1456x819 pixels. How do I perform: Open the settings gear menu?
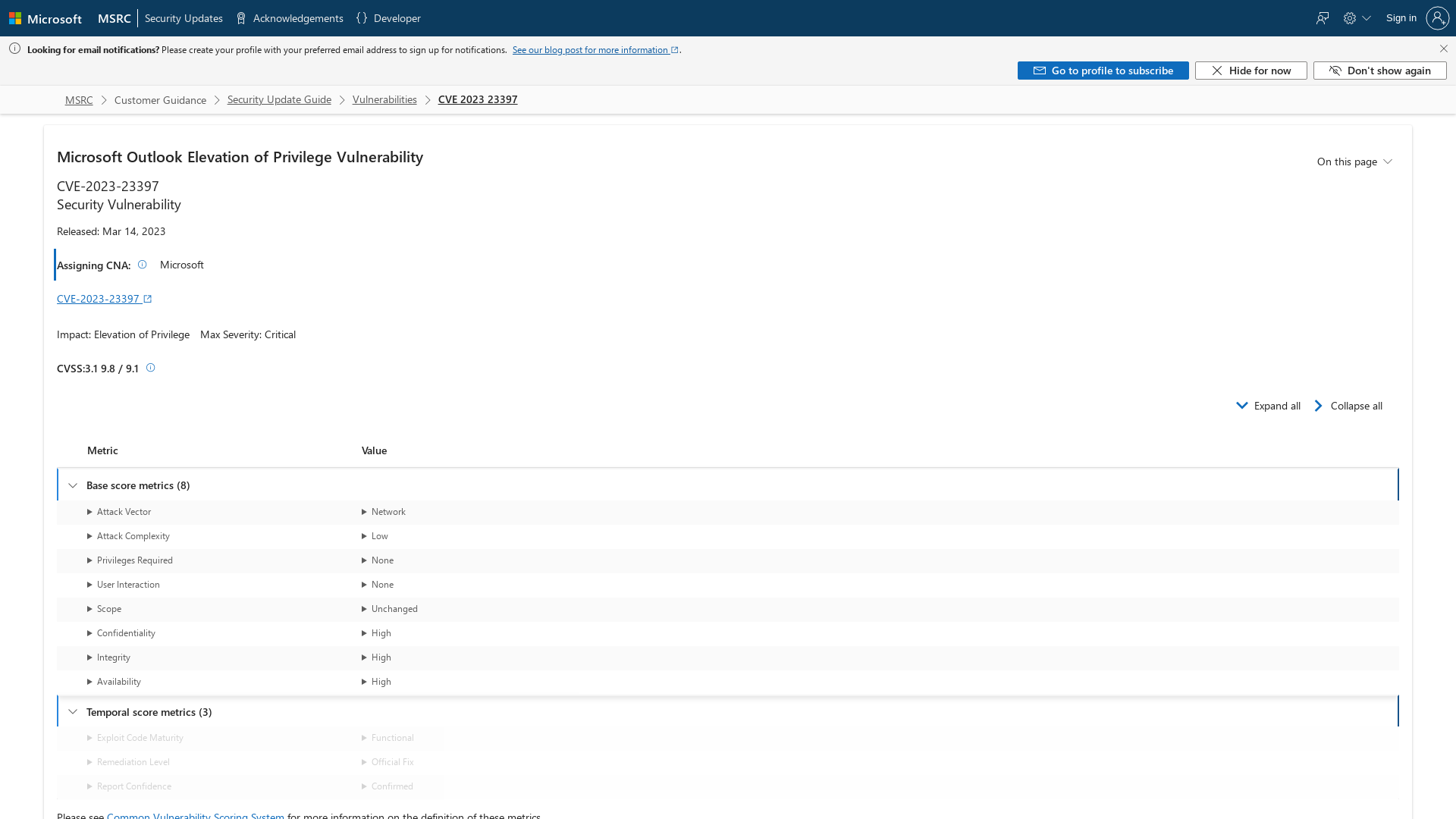tap(1357, 18)
